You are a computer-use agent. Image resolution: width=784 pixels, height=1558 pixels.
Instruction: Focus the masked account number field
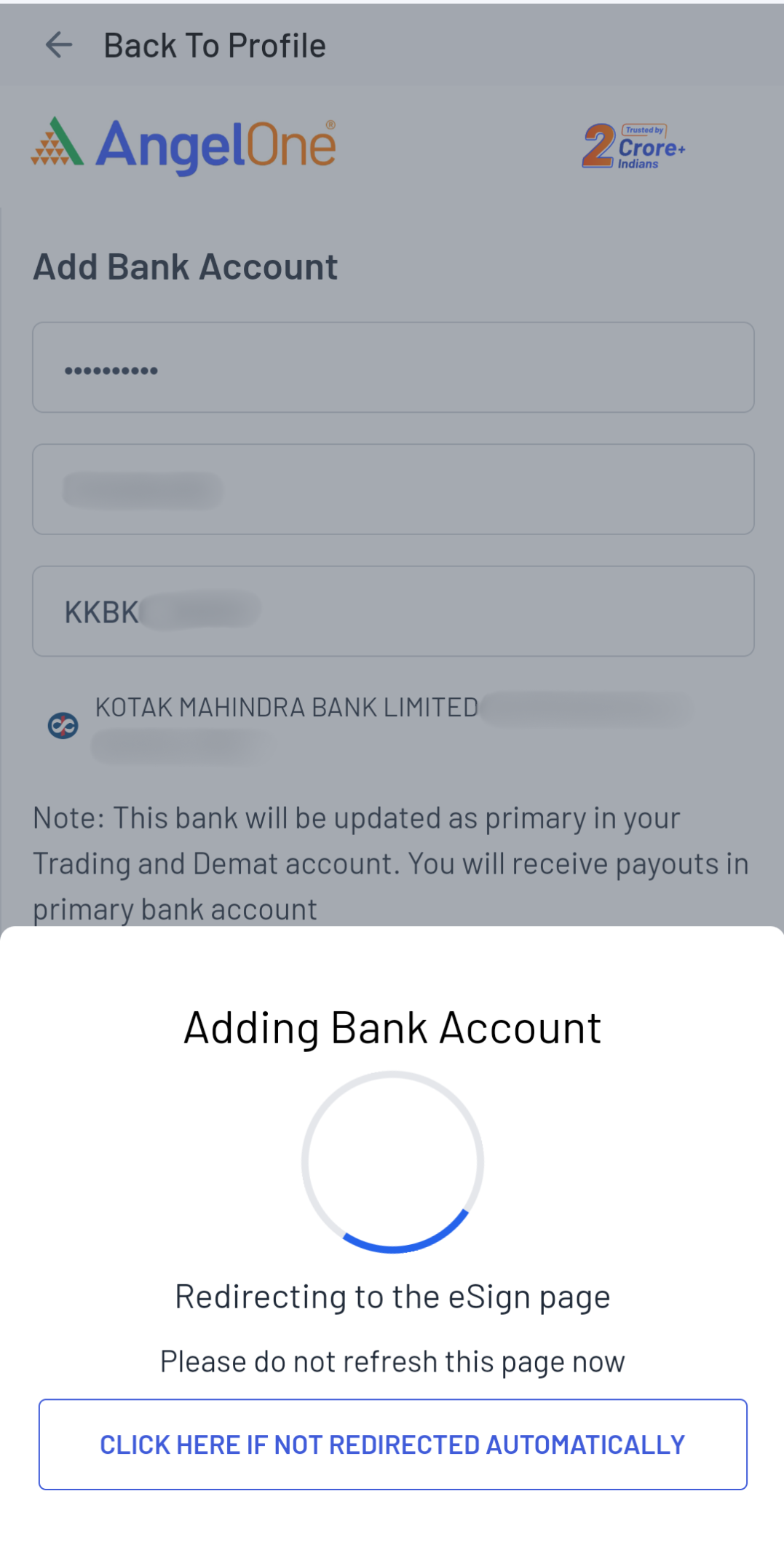pyautogui.click(x=393, y=368)
